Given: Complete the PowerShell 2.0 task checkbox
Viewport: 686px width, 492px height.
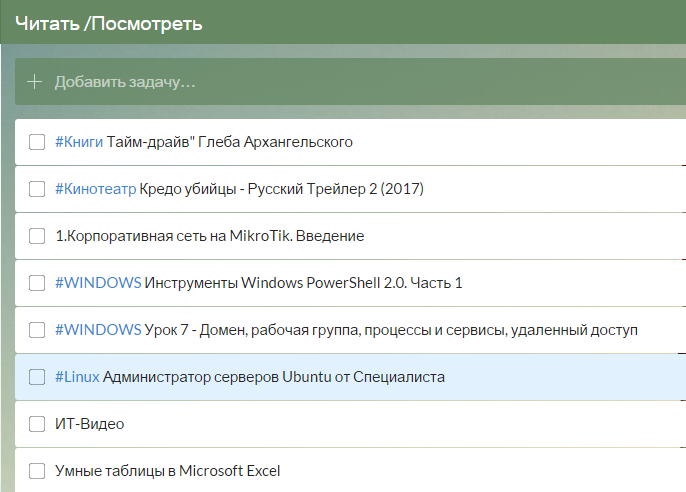Looking at the screenshot, I should click(37, 283).
